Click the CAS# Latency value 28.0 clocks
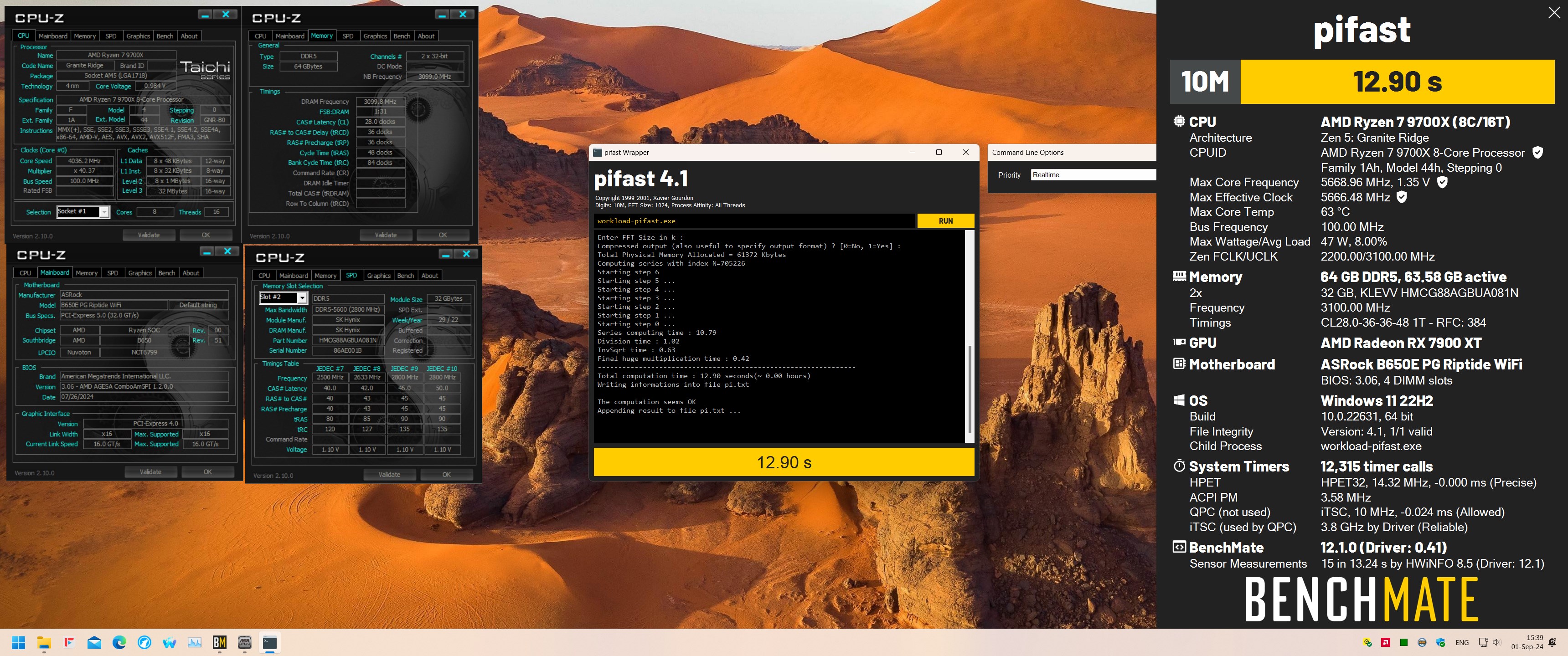This screenshot has width=1568, height=656. (380, 122)
